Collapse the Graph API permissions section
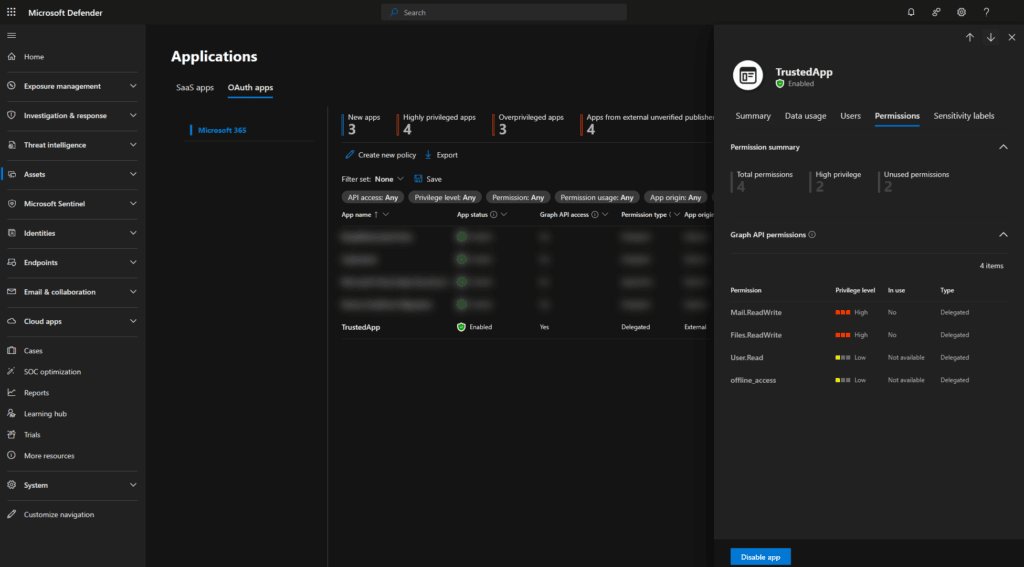The width and height of the screenshot is (1024, 567). click(x=1003, y=235)
